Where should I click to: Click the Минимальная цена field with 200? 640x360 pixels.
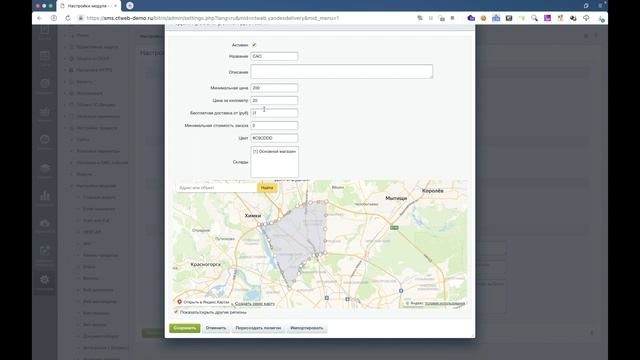click(x=274, y=88)
